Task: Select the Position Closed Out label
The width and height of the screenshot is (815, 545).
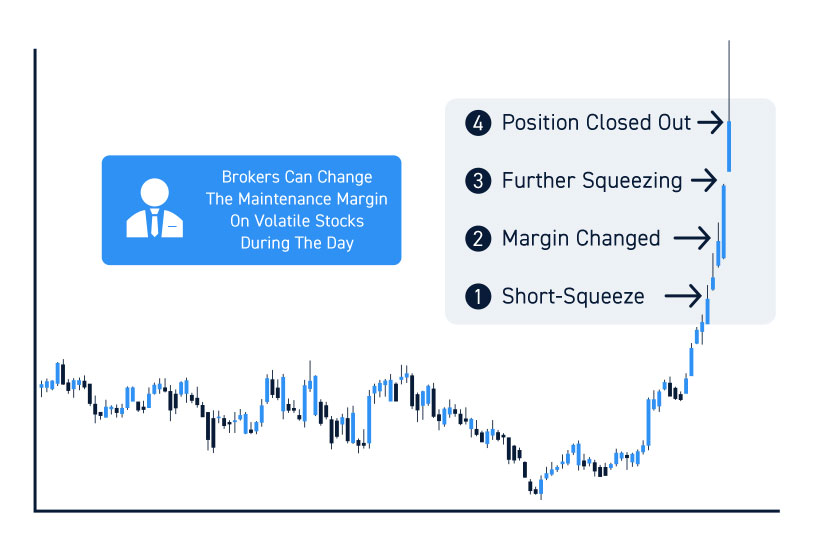Action: tap(596, 123)
